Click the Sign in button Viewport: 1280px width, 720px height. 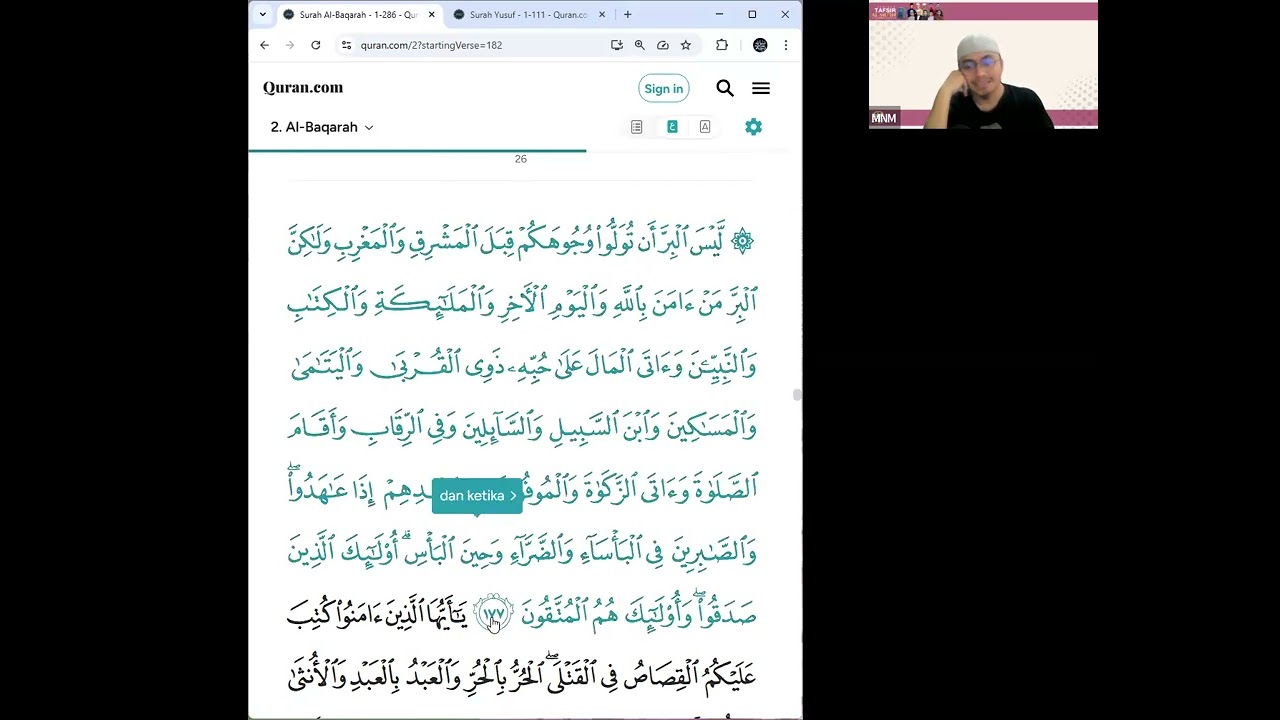coord(664,89)
